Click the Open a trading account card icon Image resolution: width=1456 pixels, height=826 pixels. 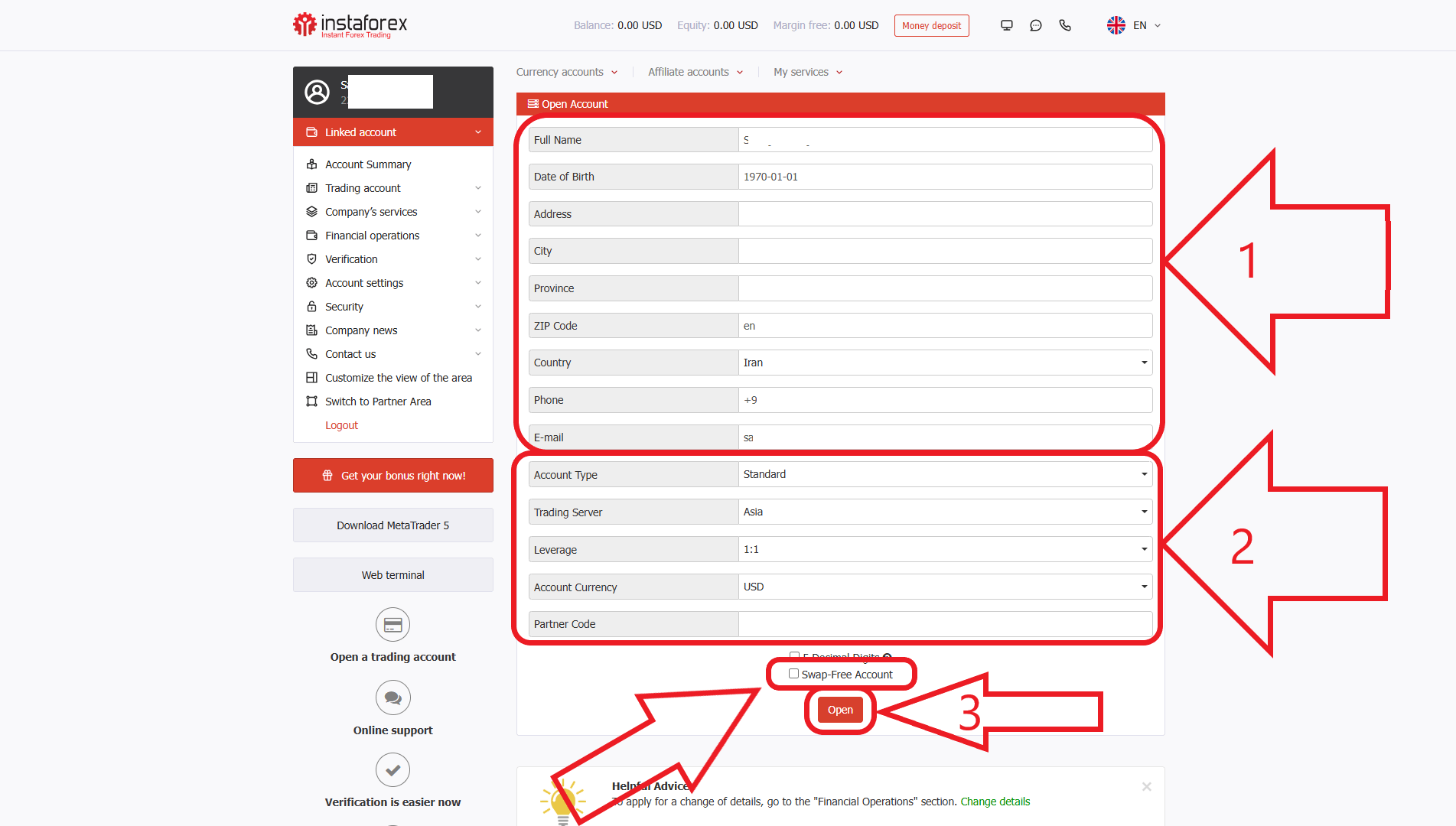[x=393, y=625]
